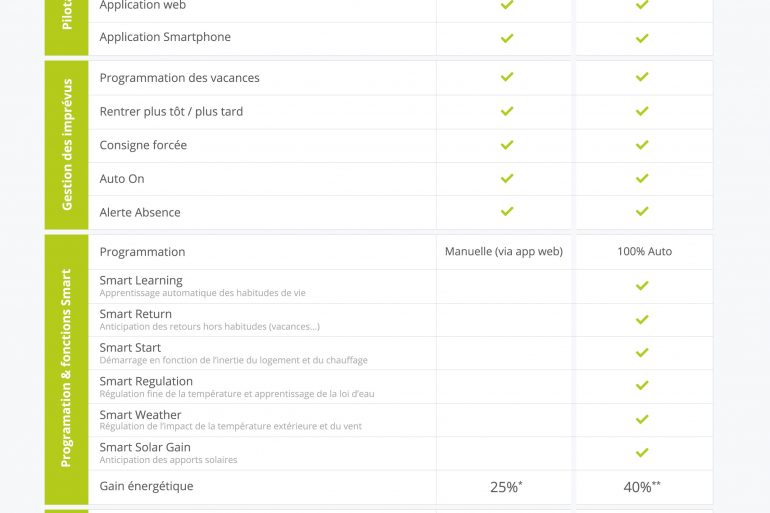This screenshot has width=770, height=513.
Task: Click second-column checkmark for Auto On
Action: pyautogui.click(x=642, y=178)
